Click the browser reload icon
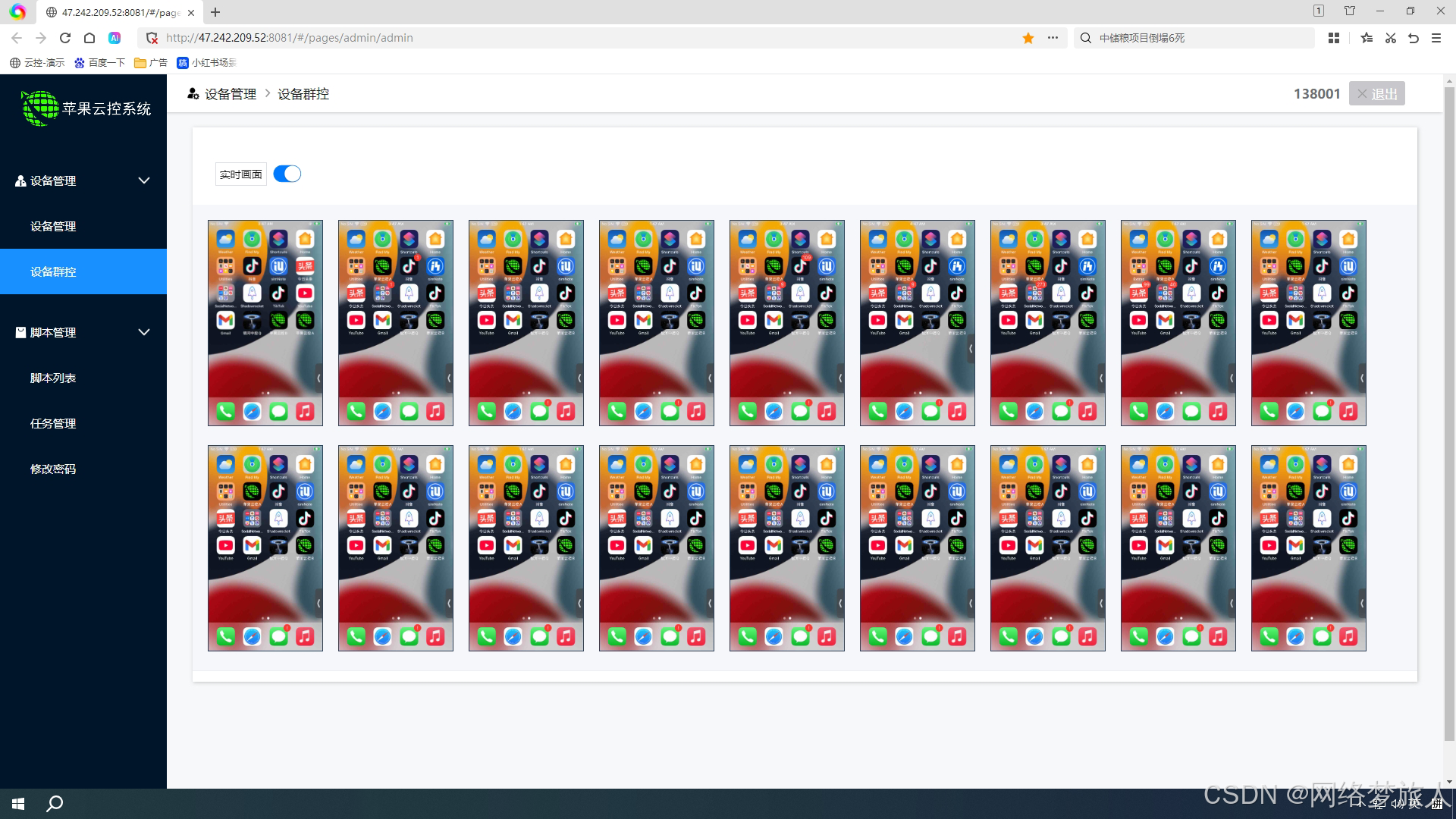The width and height of the screenshot is (1456, 819). coord(65,38)
